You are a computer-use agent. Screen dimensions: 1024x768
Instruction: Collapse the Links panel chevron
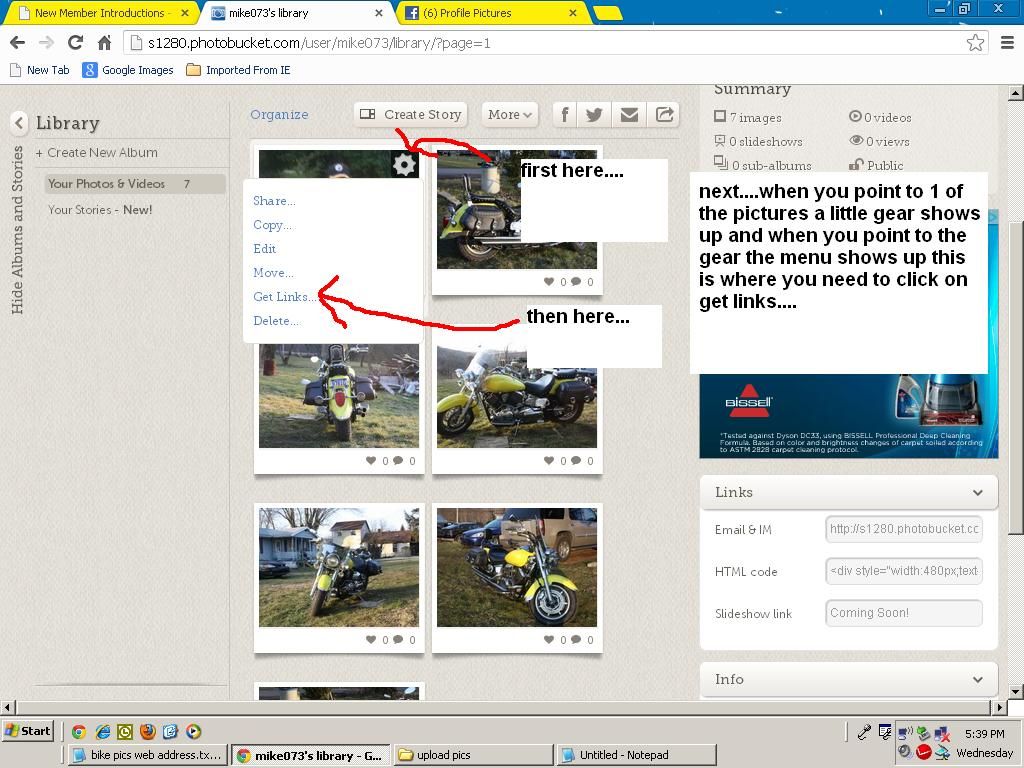pyautogui.click(x=977, y=492)
